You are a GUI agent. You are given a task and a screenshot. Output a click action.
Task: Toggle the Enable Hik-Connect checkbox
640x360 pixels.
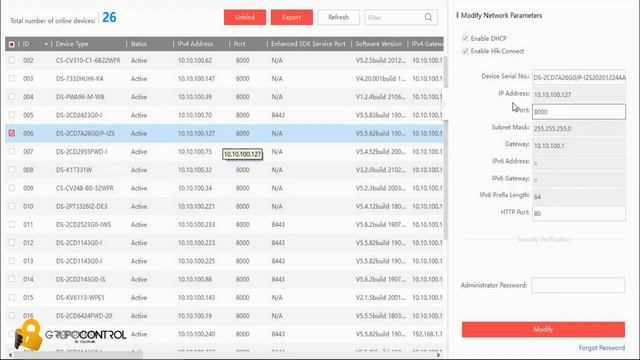pos(465,51)
